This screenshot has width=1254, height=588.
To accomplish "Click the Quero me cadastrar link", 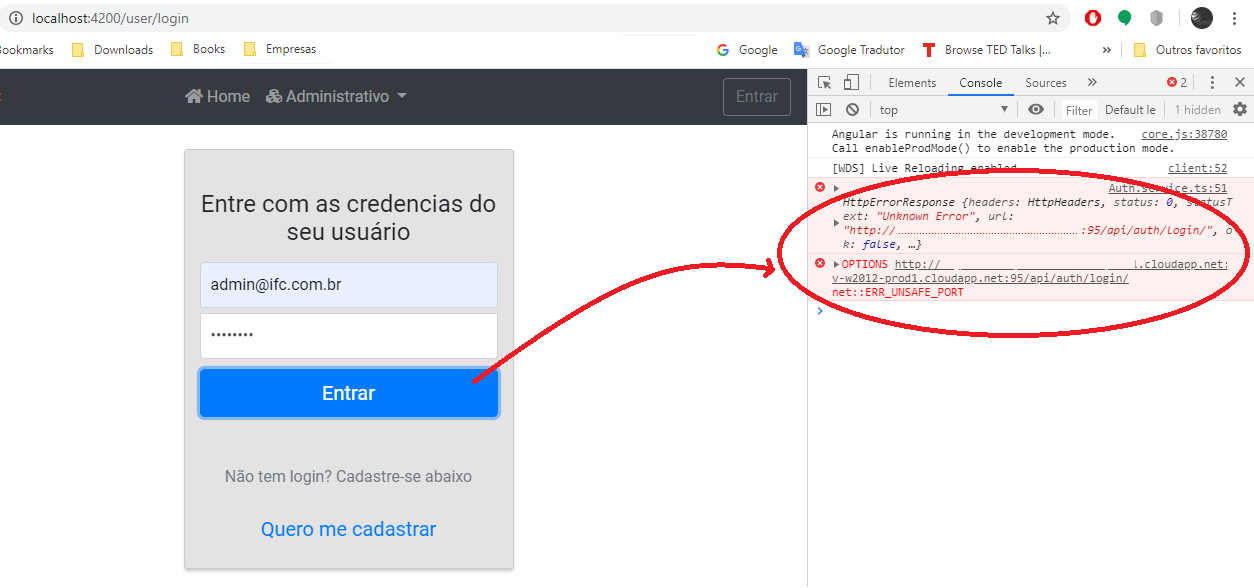I will pos(349,529).
